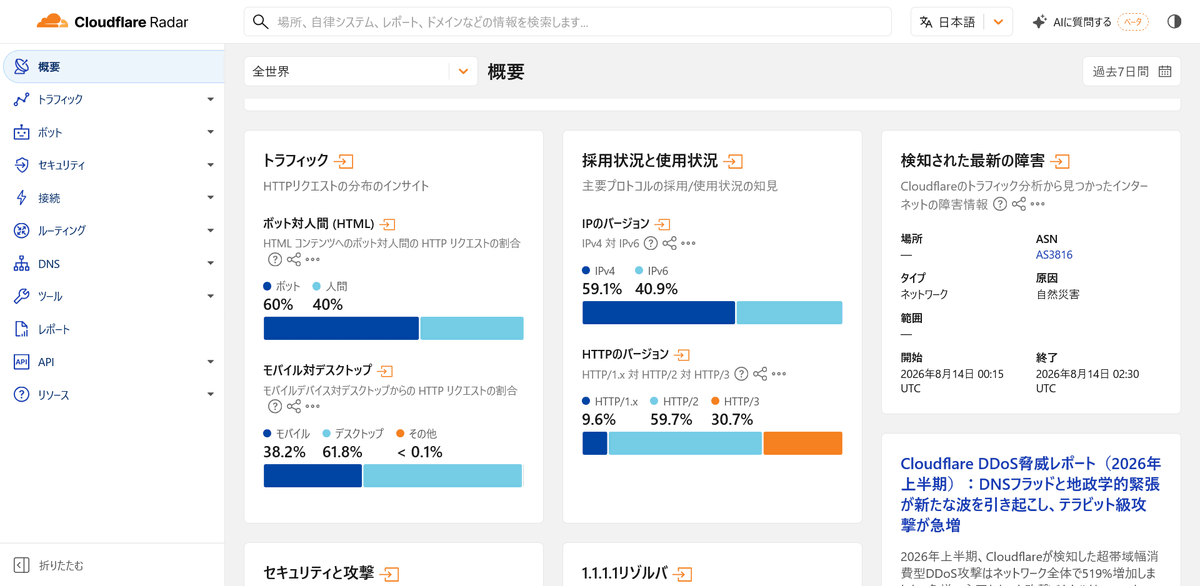Click the search magnifier icon
Image resolution: width=1200 pixels, height=586 pixels.
coord(260,22)
